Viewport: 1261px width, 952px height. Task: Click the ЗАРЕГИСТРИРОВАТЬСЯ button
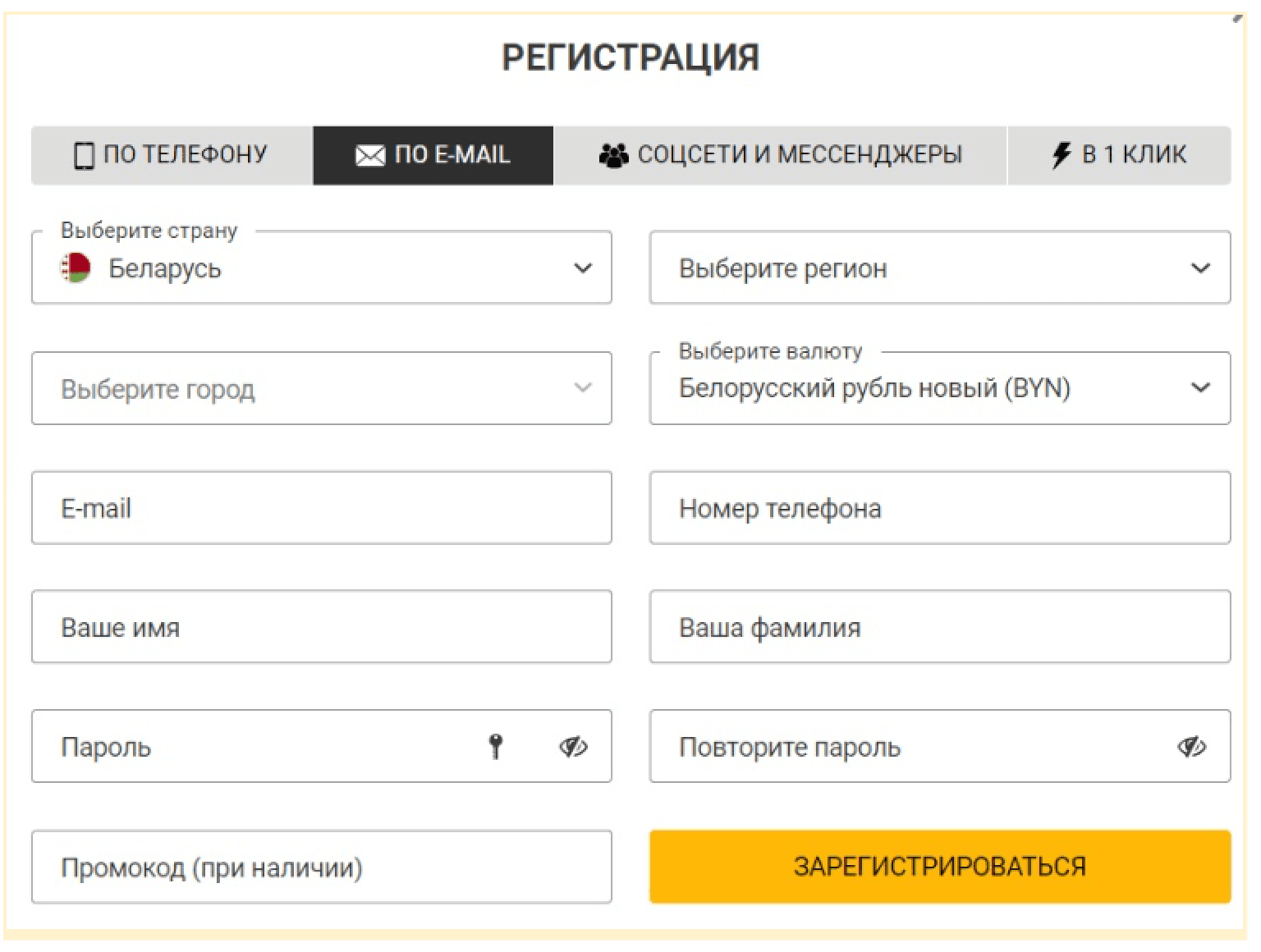pyautogui.click(x=938, y=866)
